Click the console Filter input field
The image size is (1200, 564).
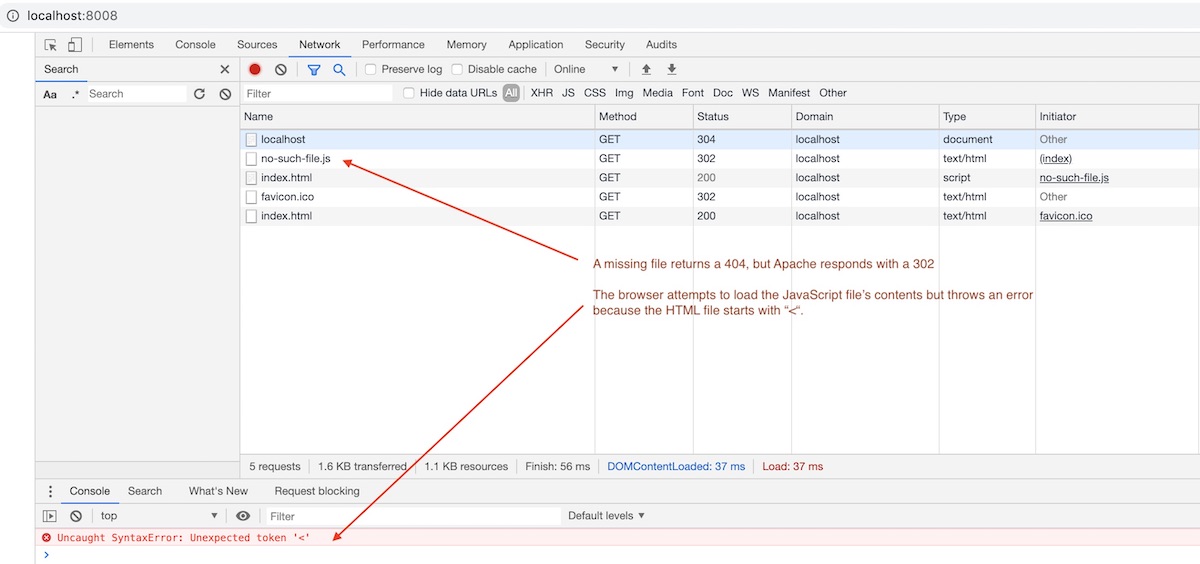pos(414,516)
